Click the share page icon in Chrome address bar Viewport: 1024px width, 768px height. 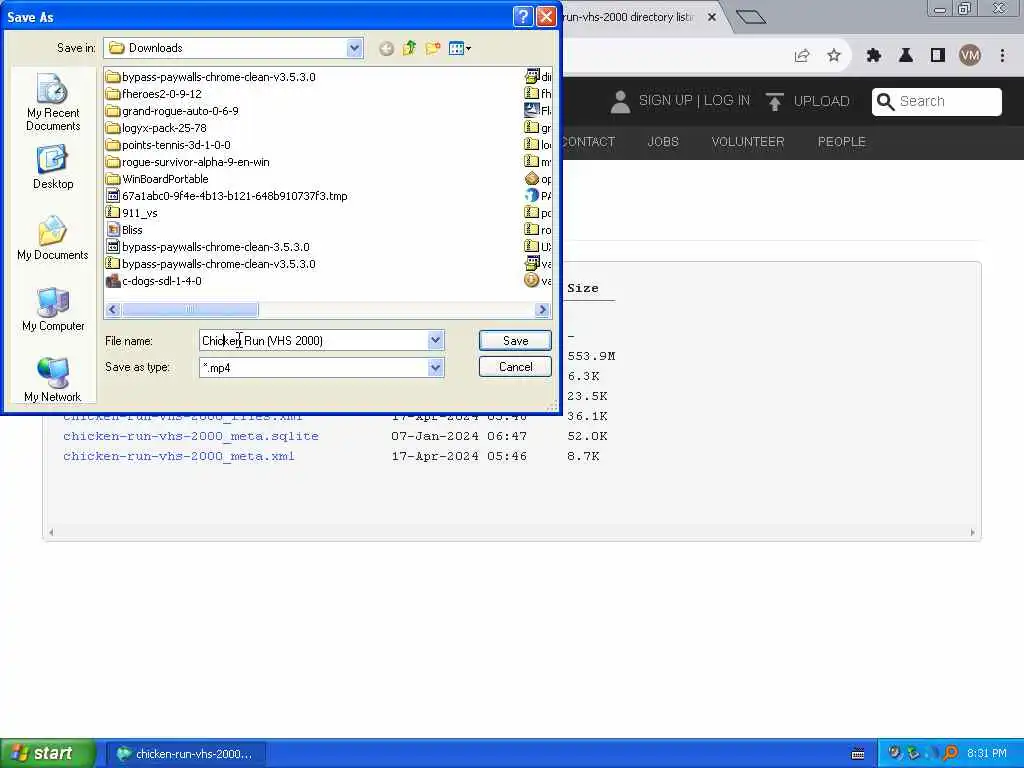pyautogui.click(x=802, y=56)
